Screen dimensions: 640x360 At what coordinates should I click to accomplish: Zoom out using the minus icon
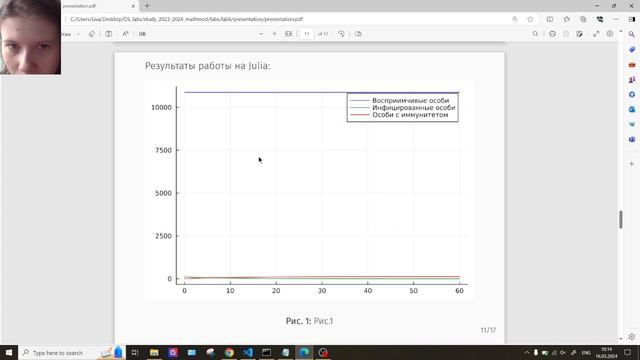pos(261,34)
